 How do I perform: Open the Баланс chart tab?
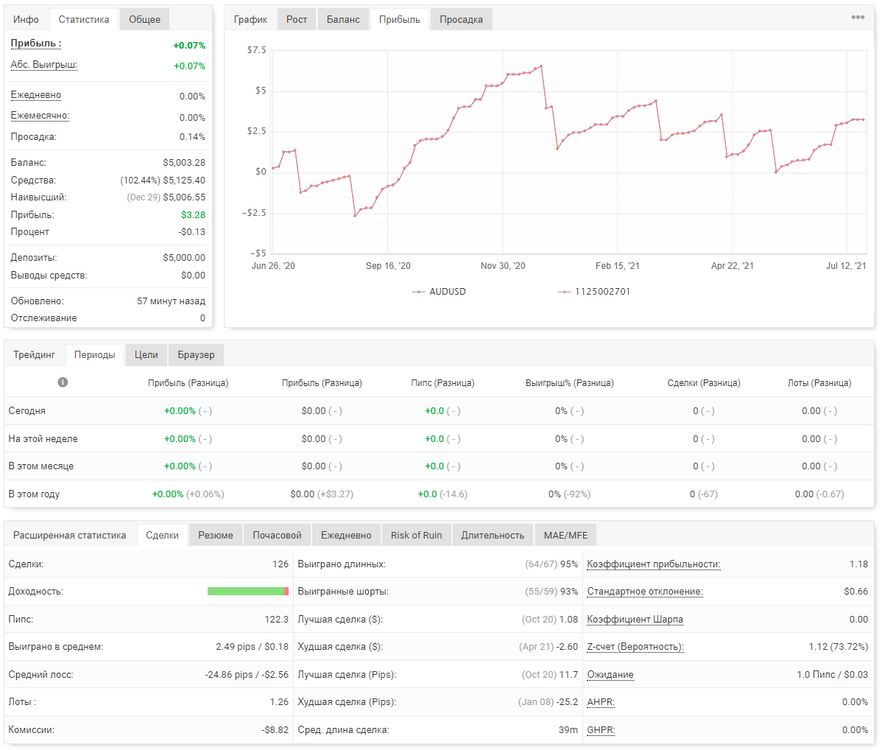pyautogui.click(x=343, y=19)
